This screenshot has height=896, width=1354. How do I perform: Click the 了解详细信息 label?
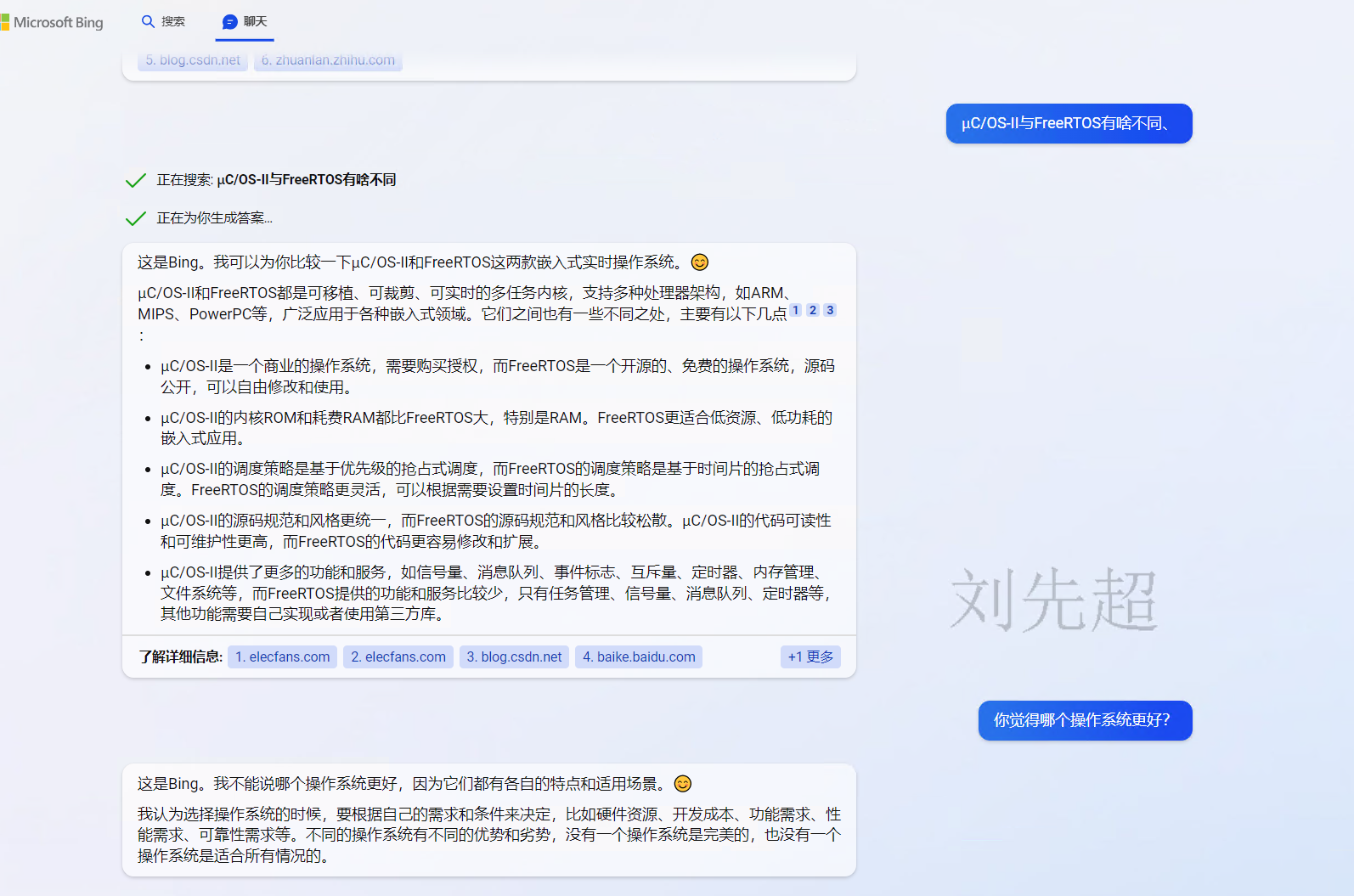tap(180, 657)
